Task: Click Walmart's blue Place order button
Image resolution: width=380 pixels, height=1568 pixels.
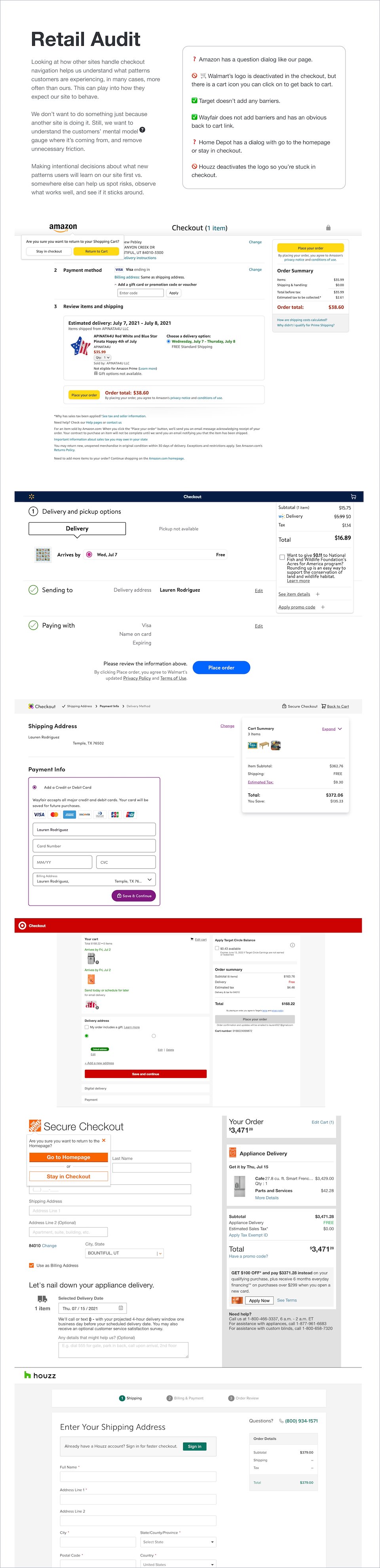Action: (x=221, y=667)
